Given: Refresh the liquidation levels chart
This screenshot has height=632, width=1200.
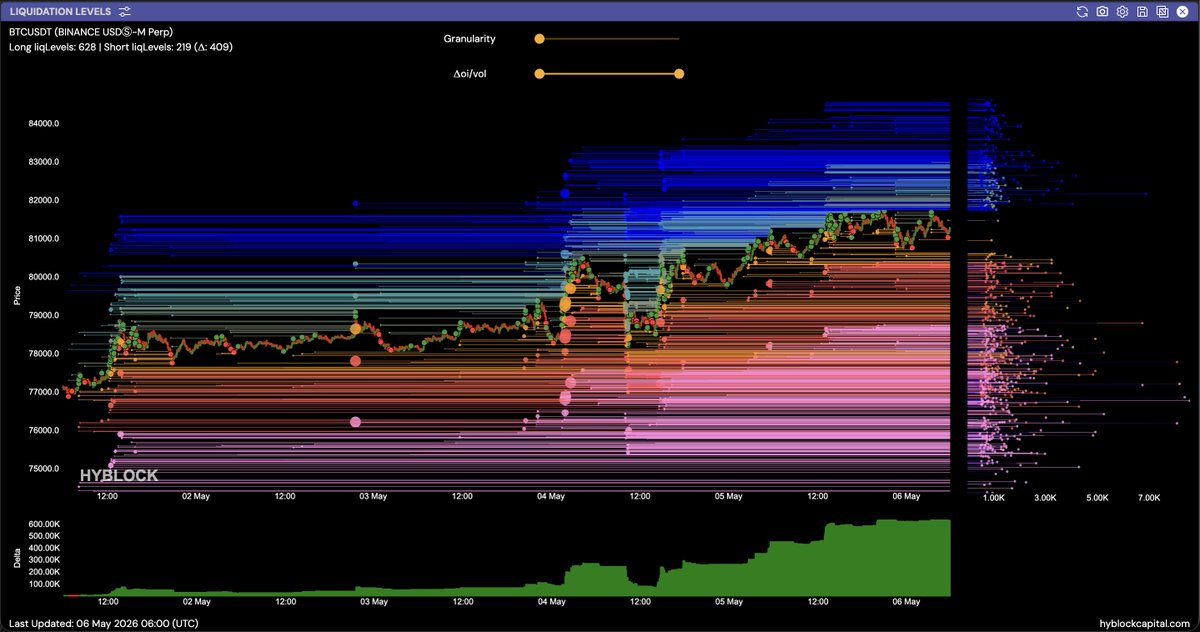Looking at the screenshot, I should (x=1081, y=11).
